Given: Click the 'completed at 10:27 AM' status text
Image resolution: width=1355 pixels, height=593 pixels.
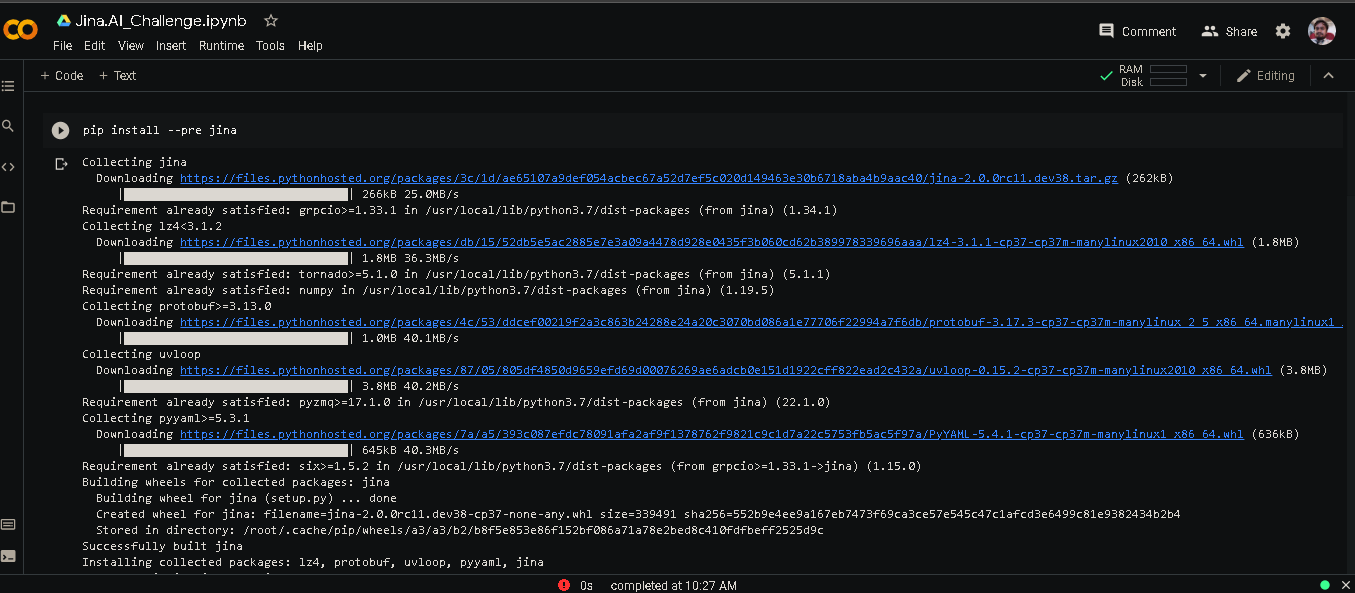Looking at the screenshot, I should coord(674,585).
